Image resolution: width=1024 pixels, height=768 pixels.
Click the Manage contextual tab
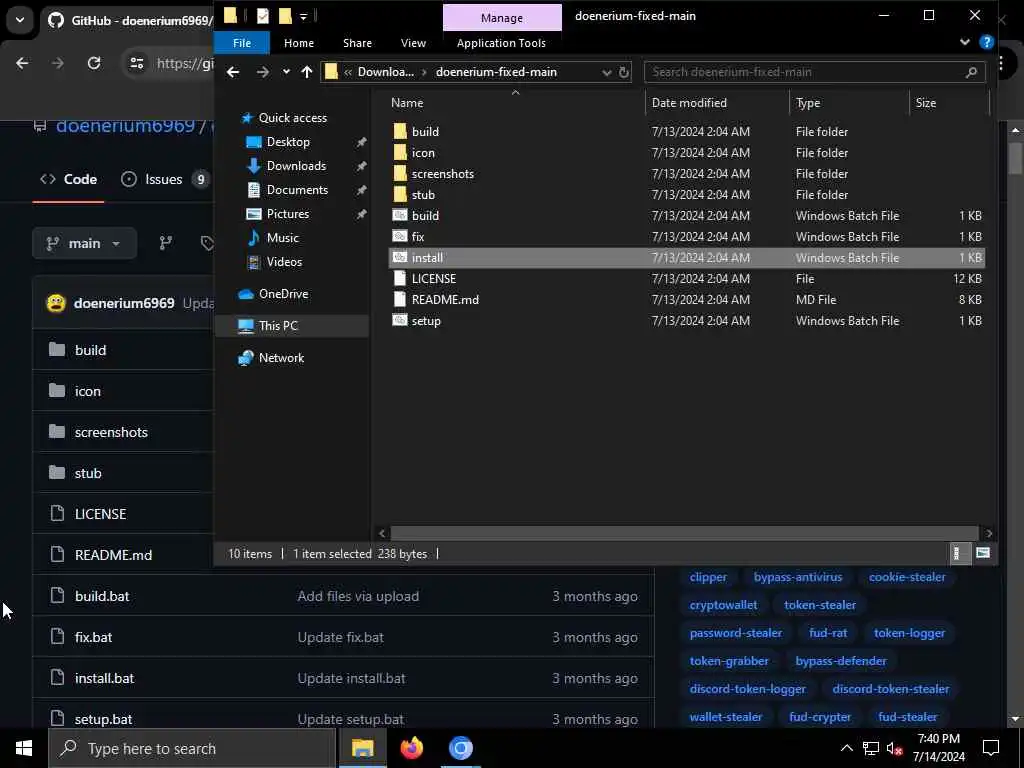click(x=502, y=18)
